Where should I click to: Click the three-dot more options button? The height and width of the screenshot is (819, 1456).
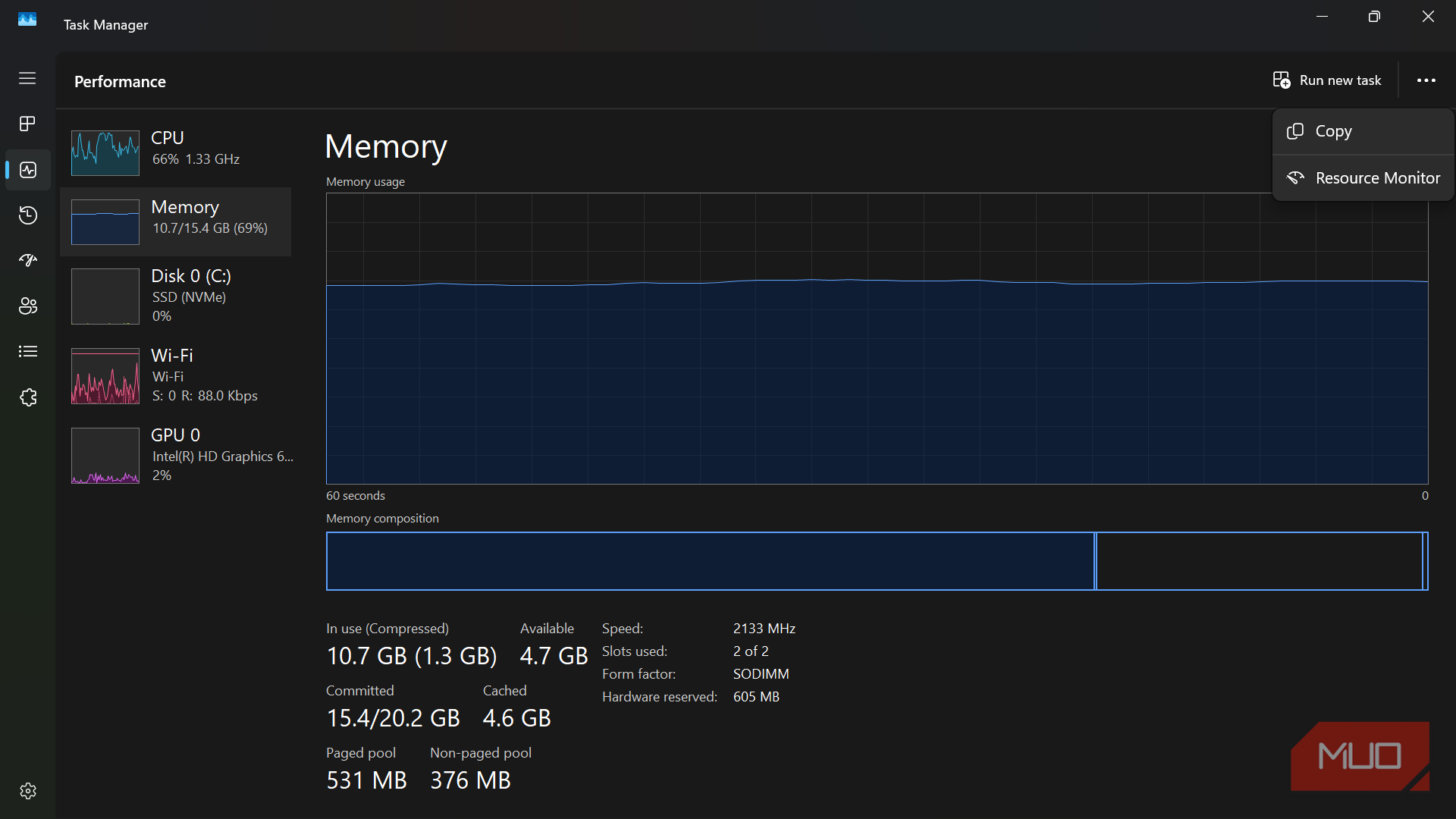tap(1426, 80)
